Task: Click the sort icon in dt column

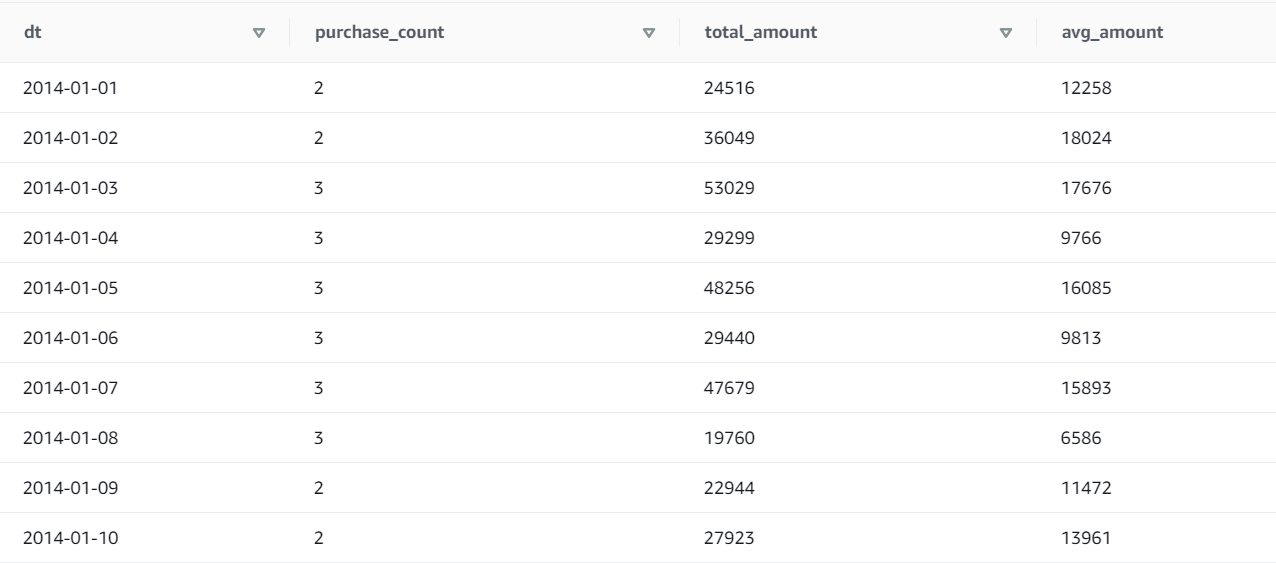Action: 261,33
